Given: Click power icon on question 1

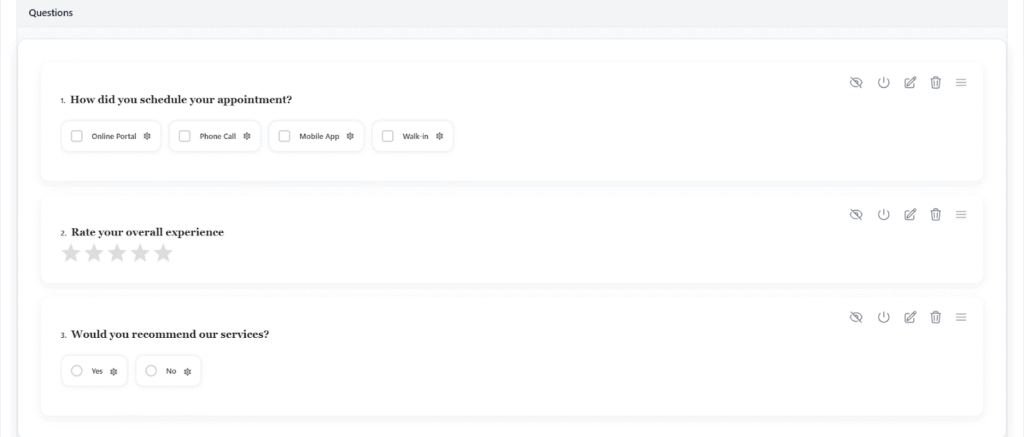Looking at the screenshot, I should click(883, 83).
